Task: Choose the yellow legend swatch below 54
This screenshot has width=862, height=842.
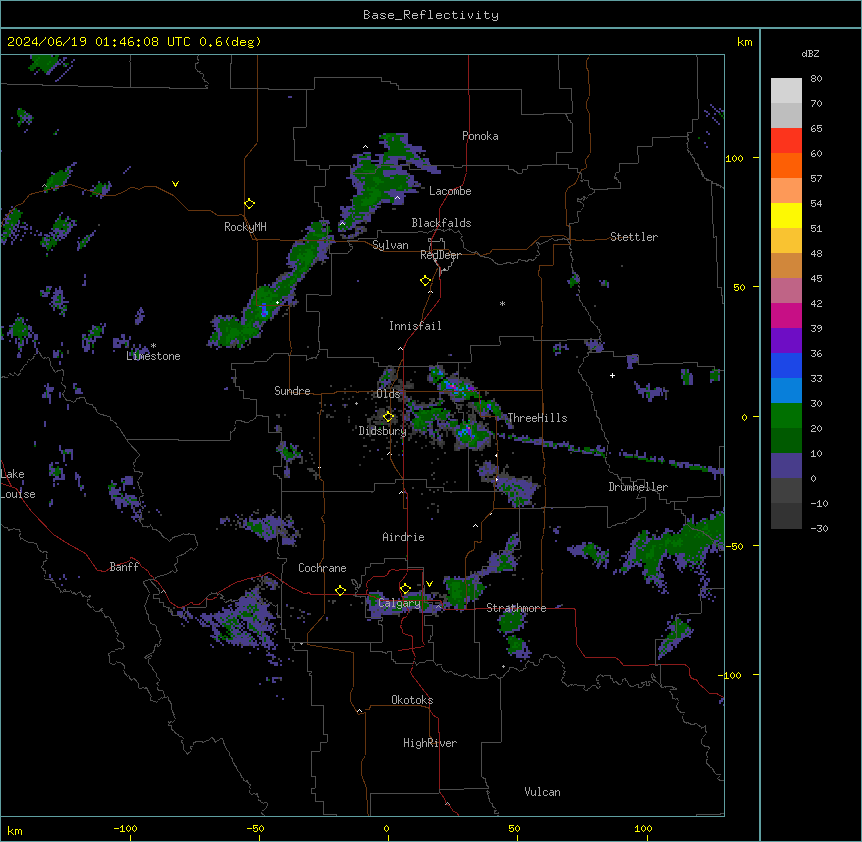Action: [786, 215]
